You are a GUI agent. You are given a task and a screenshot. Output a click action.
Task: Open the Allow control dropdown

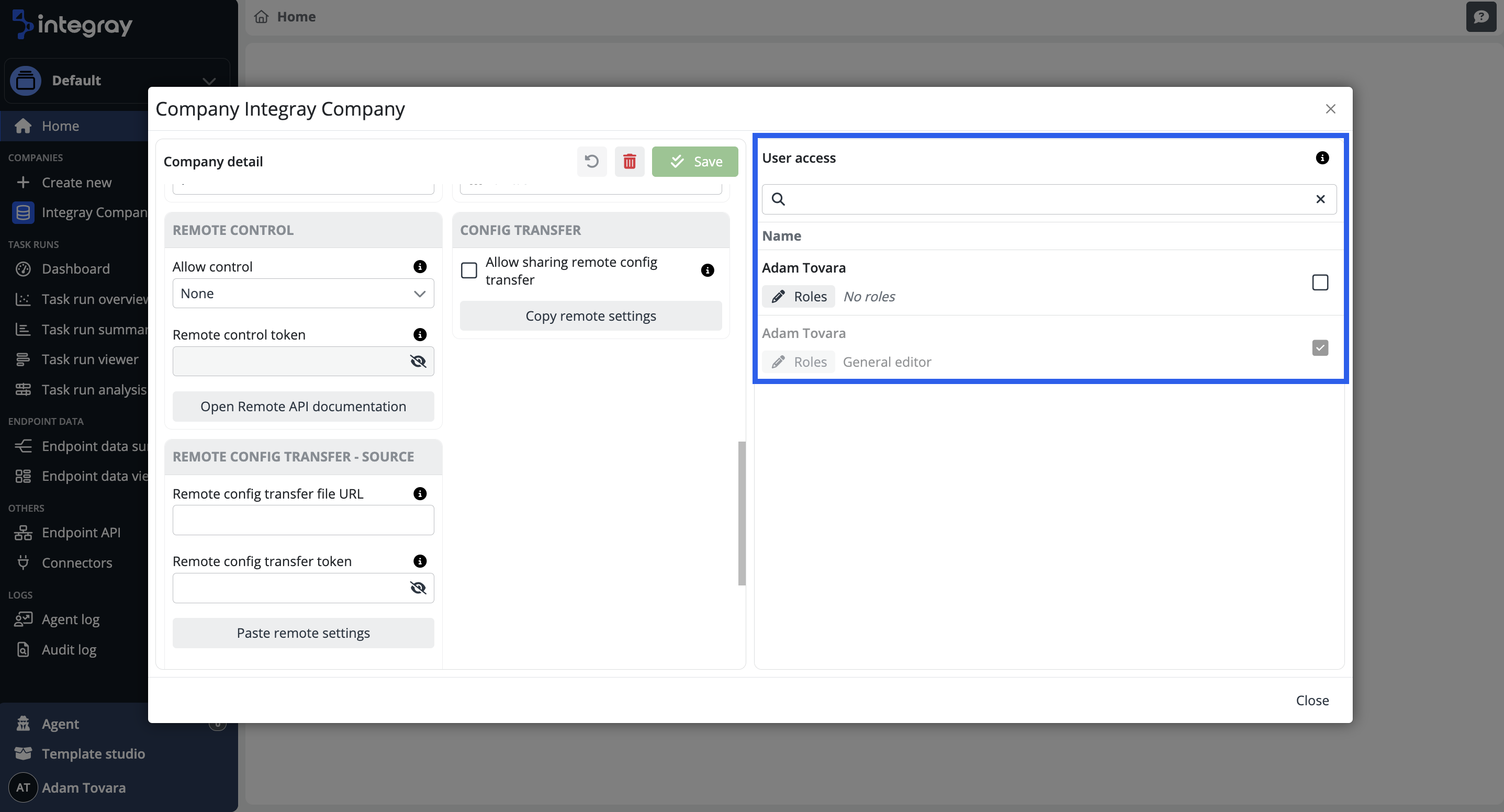point(303,294)
